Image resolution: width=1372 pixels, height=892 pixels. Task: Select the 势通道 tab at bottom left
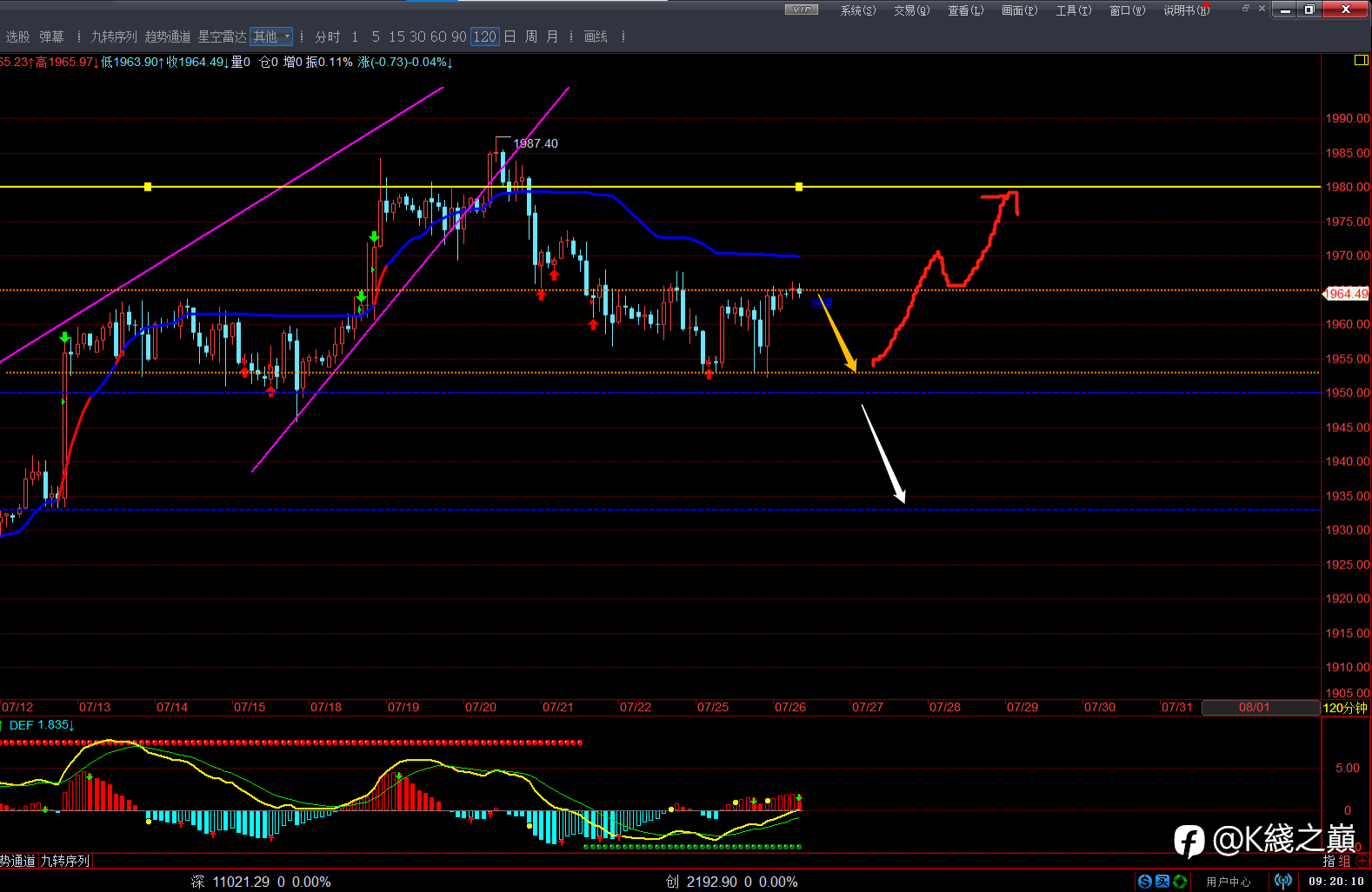pos(18,861)
